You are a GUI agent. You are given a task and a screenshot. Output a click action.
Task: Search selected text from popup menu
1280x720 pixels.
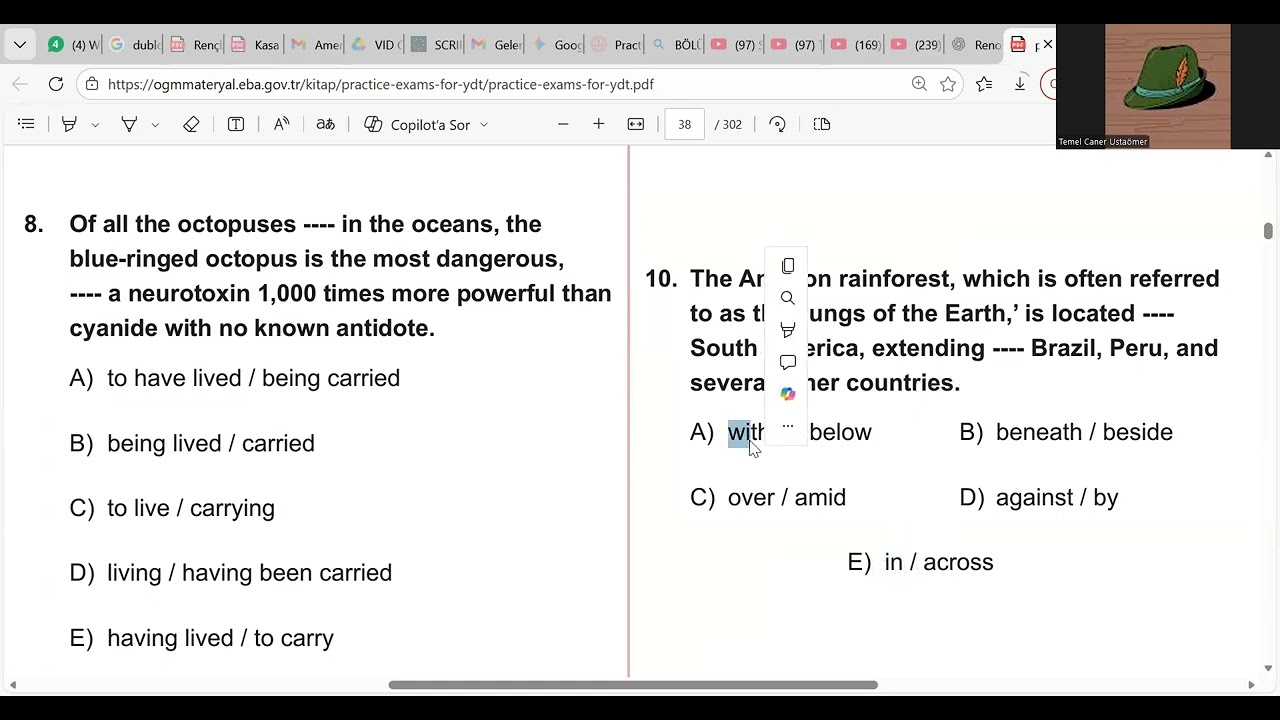(788, 298)
